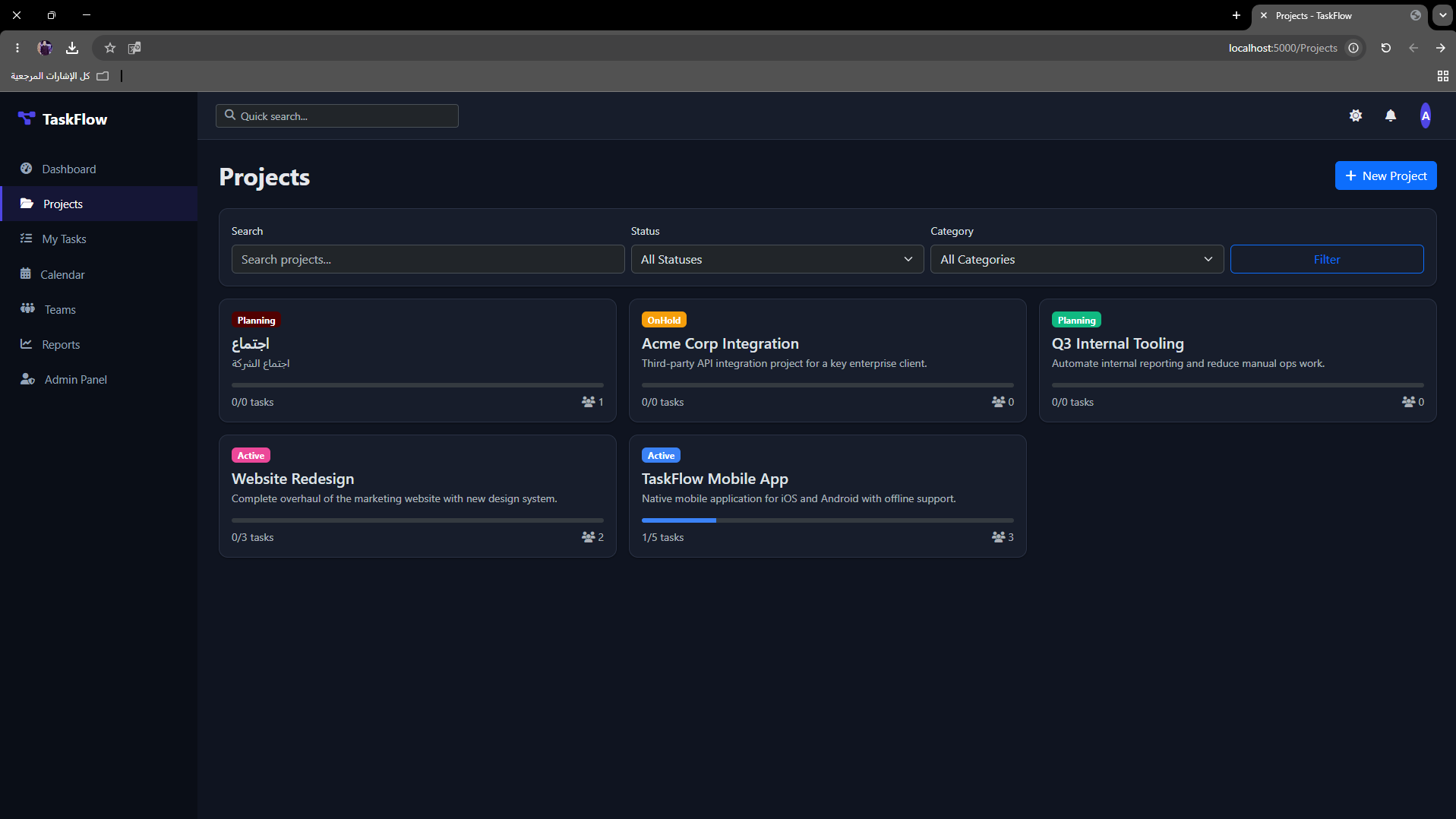Open the browser three-dot menu
Viewport: 1456px width, 819px height.
[x=17, y=48]
